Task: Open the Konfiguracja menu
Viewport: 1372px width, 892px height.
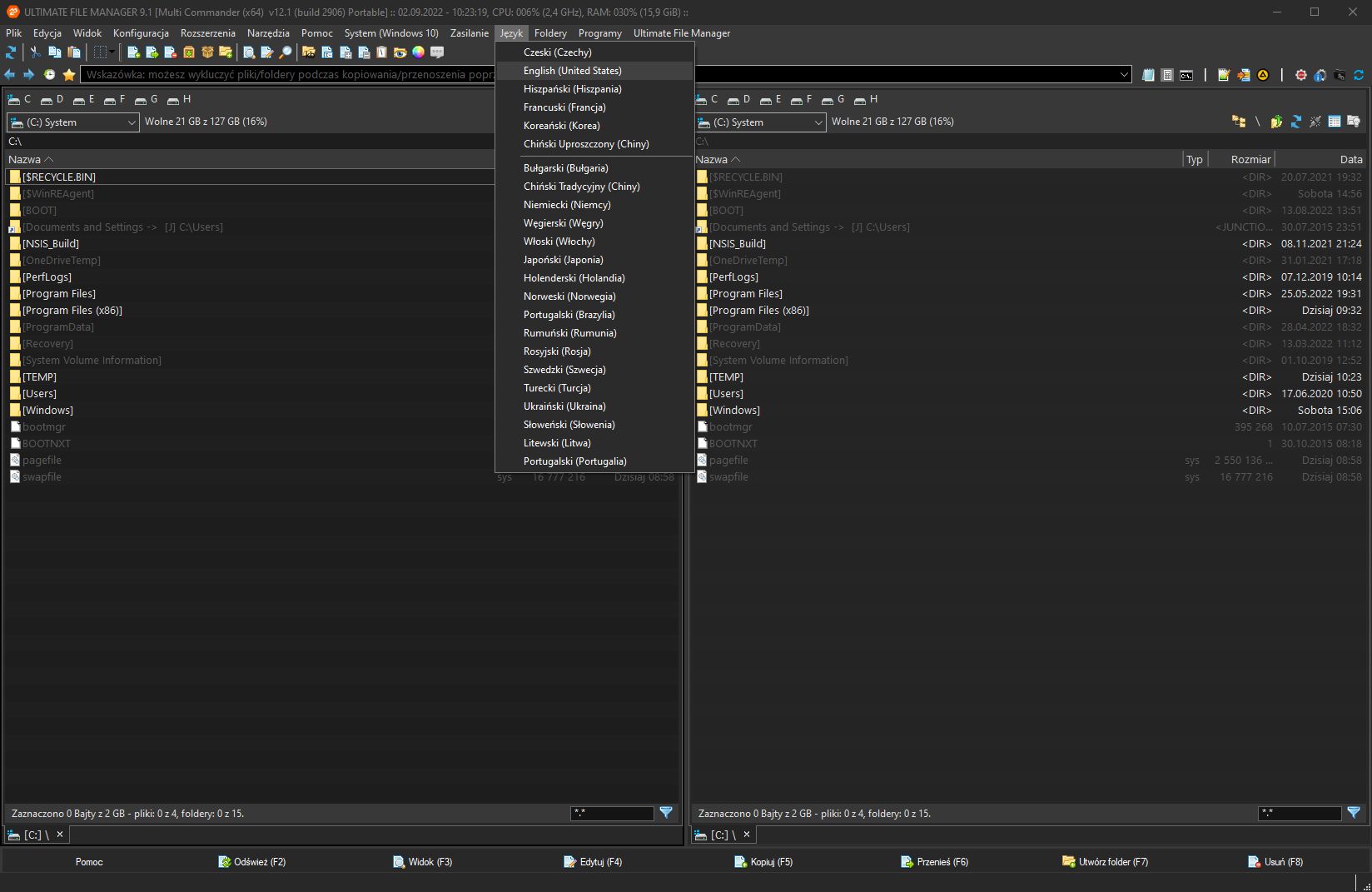Action: tap(141, 33)
